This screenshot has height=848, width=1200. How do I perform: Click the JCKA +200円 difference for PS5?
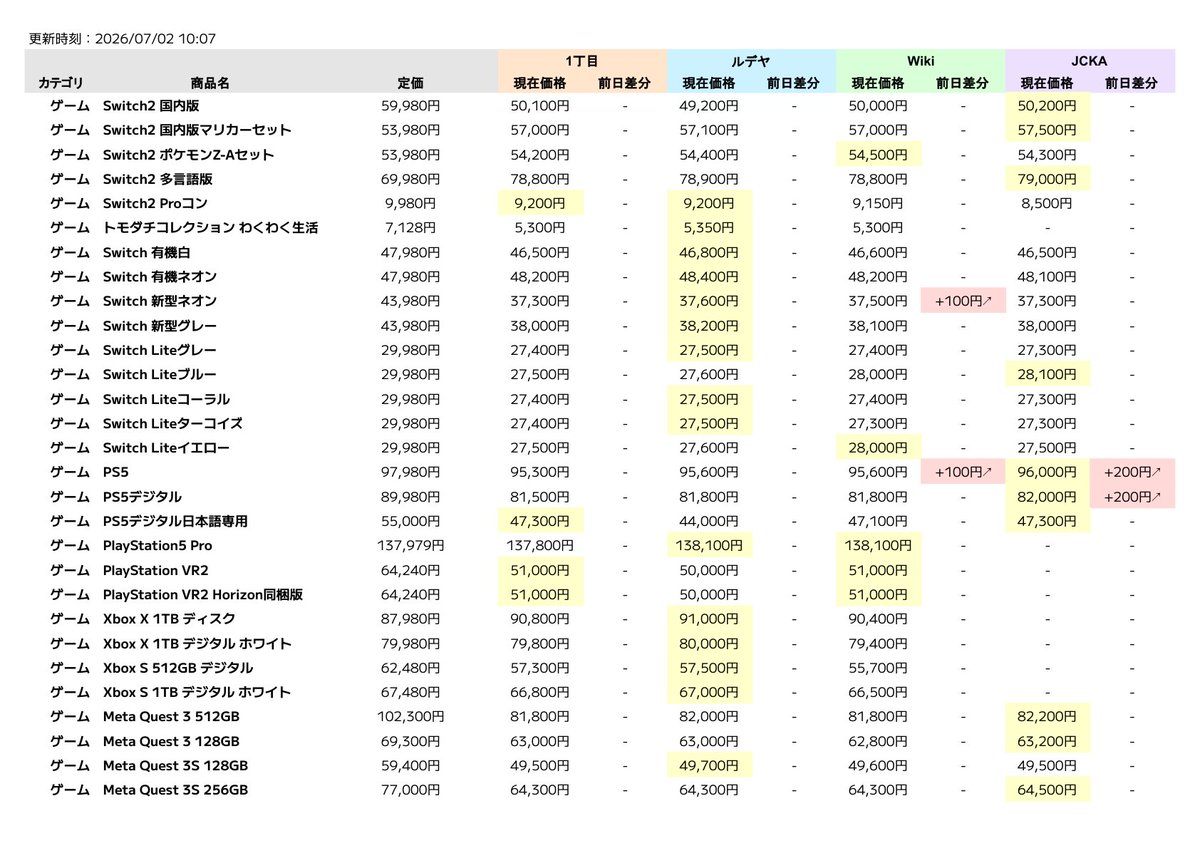point(1133,472)
